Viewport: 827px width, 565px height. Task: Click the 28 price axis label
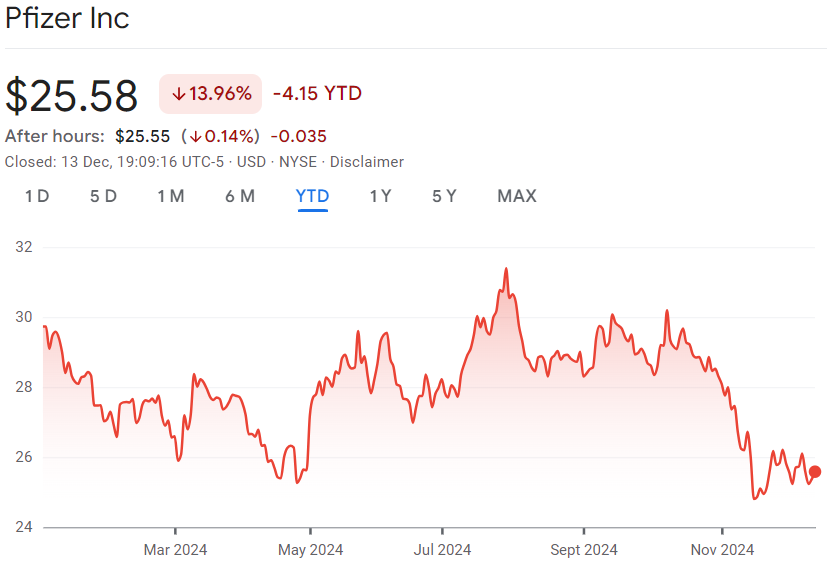click(x=24, y=387)
